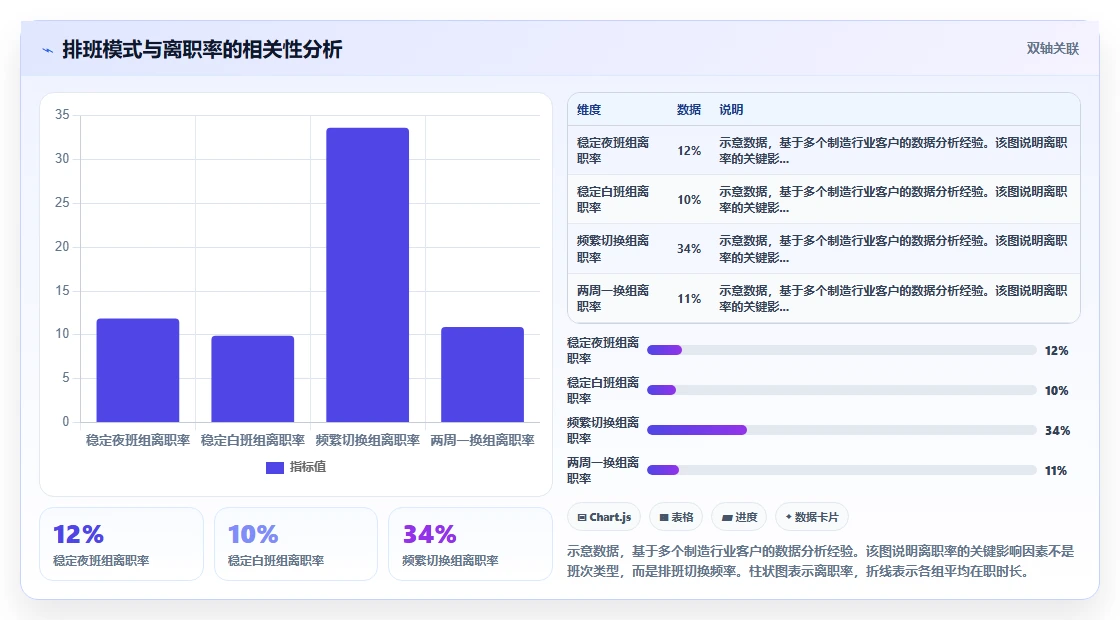This screenshot has width=1120, height=620.
Task: Click the 11% cell in the table
Action: (689, 299)
